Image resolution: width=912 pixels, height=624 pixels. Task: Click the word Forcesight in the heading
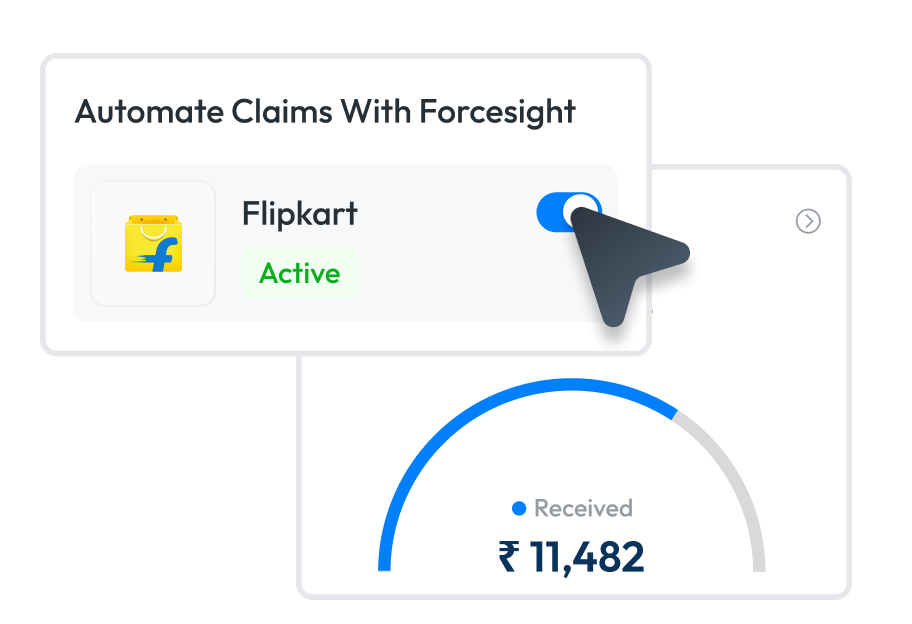497,111
